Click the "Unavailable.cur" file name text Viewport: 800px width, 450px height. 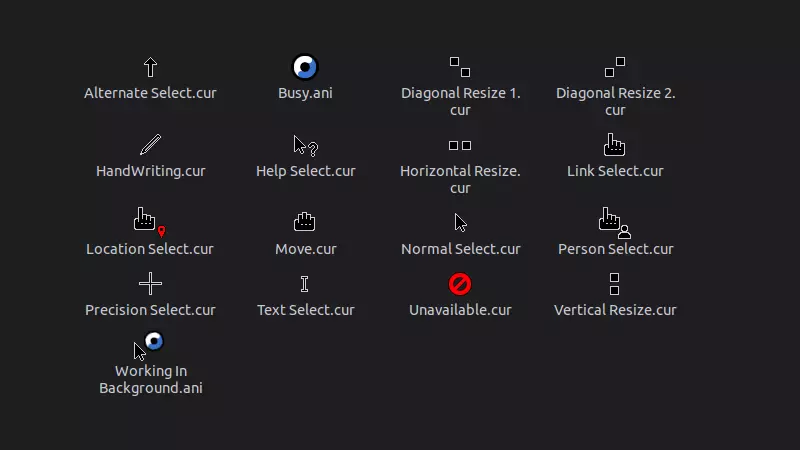pos(460,310)
